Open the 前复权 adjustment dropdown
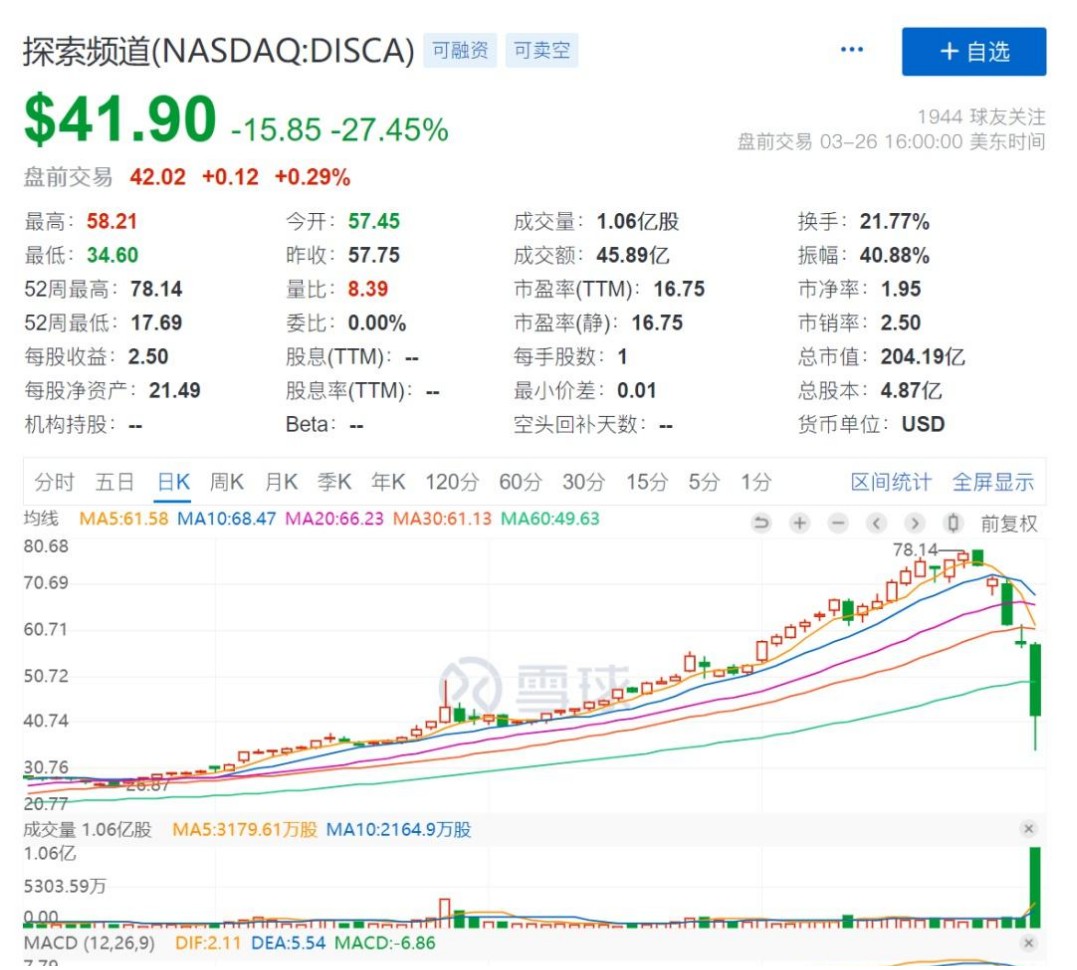The width and height of the screenshot is (1077, 970). click(x=1008, y=522)
